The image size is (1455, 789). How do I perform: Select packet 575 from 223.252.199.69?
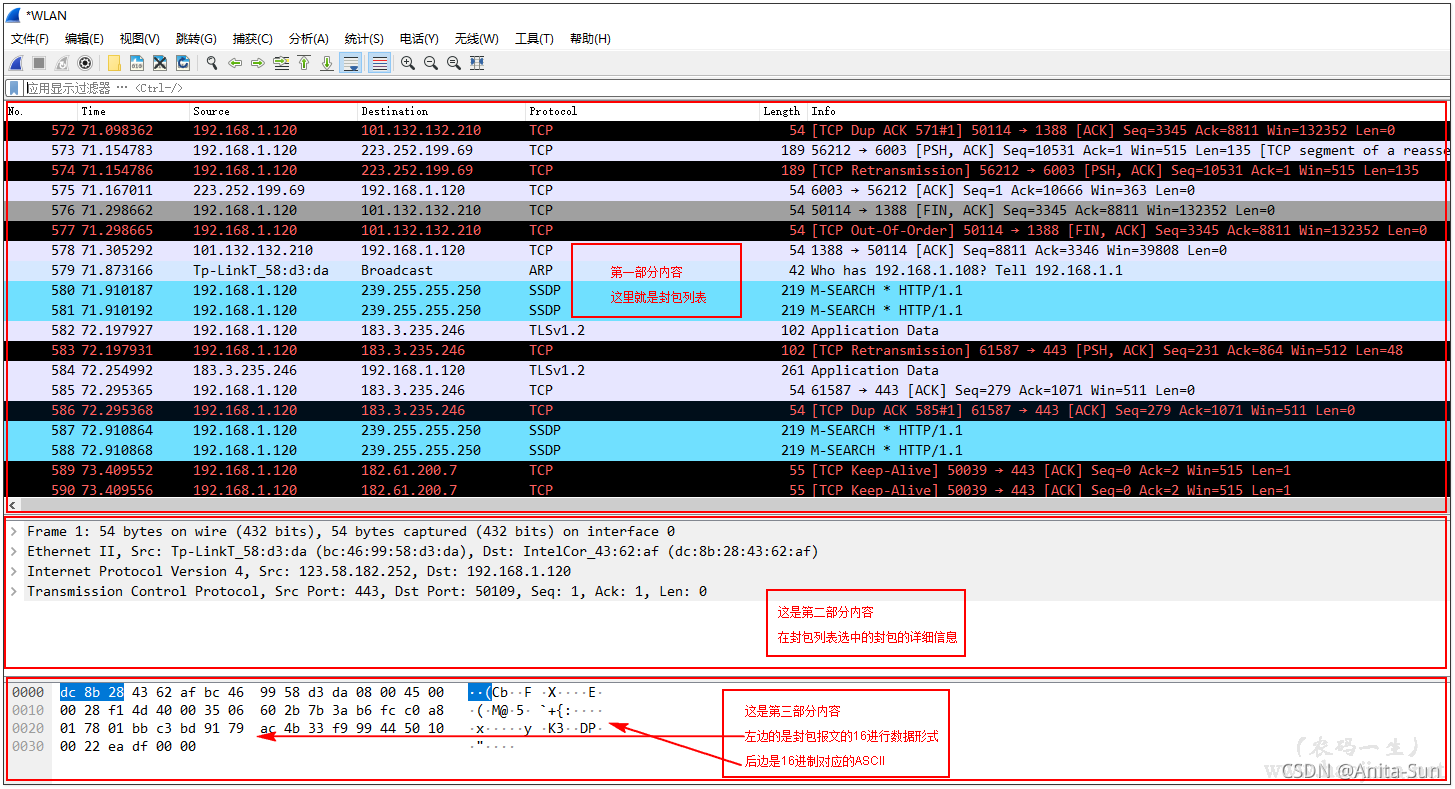coord(725,190)
